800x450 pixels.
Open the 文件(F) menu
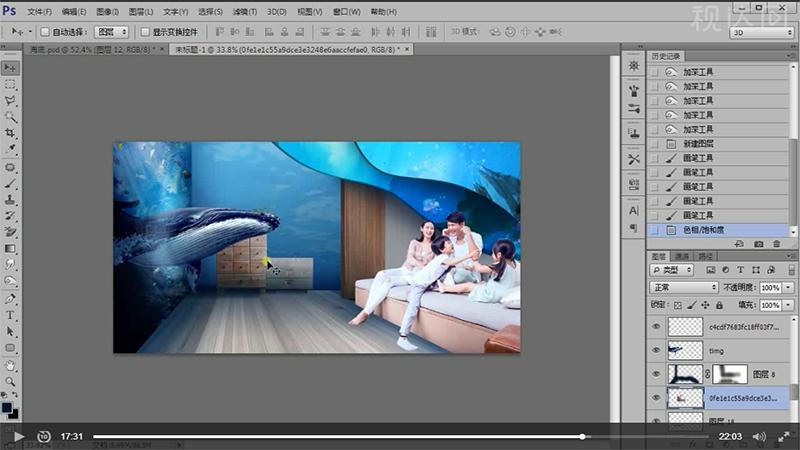pos(38,11)
